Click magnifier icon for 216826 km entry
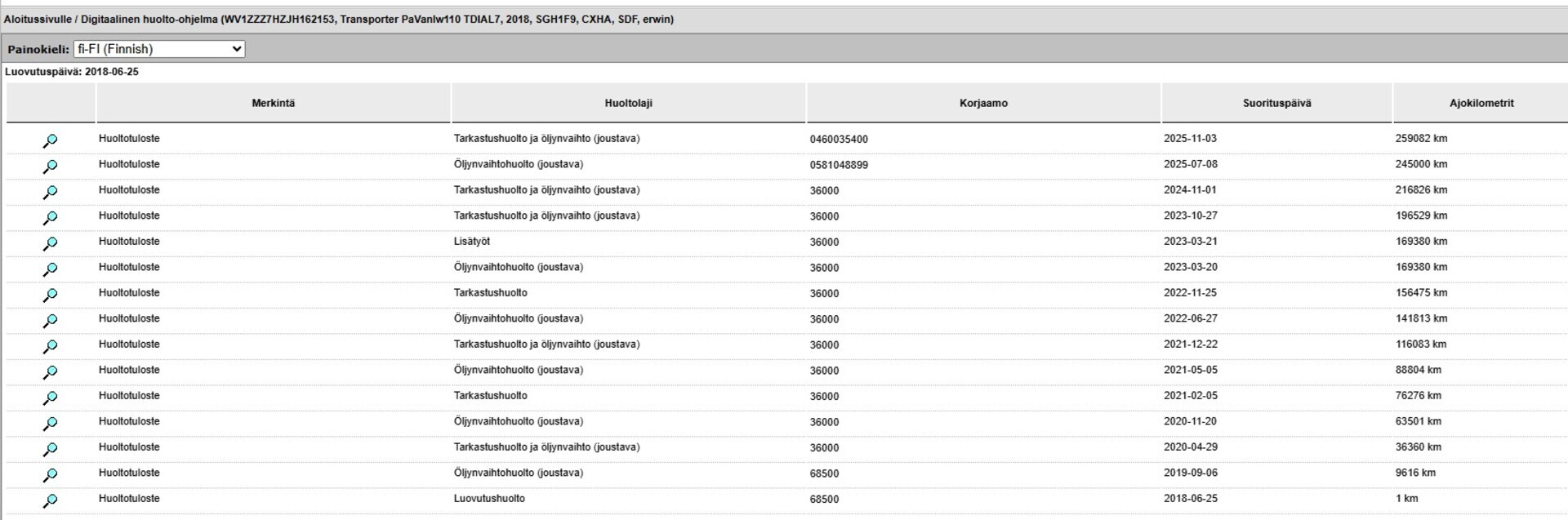Image resolution: width=1568 pixels, height=520 pixels. [50, 193]
